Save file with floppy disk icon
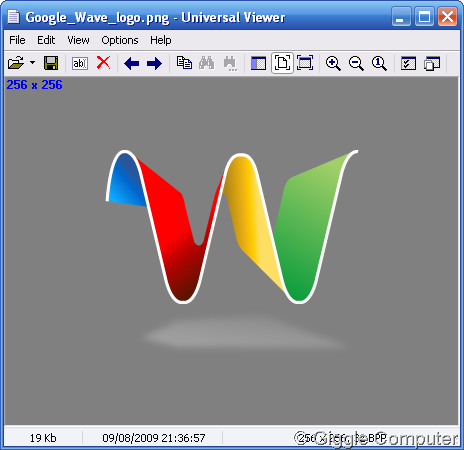This screenshot has height=450, width=464. coord(51,63)
